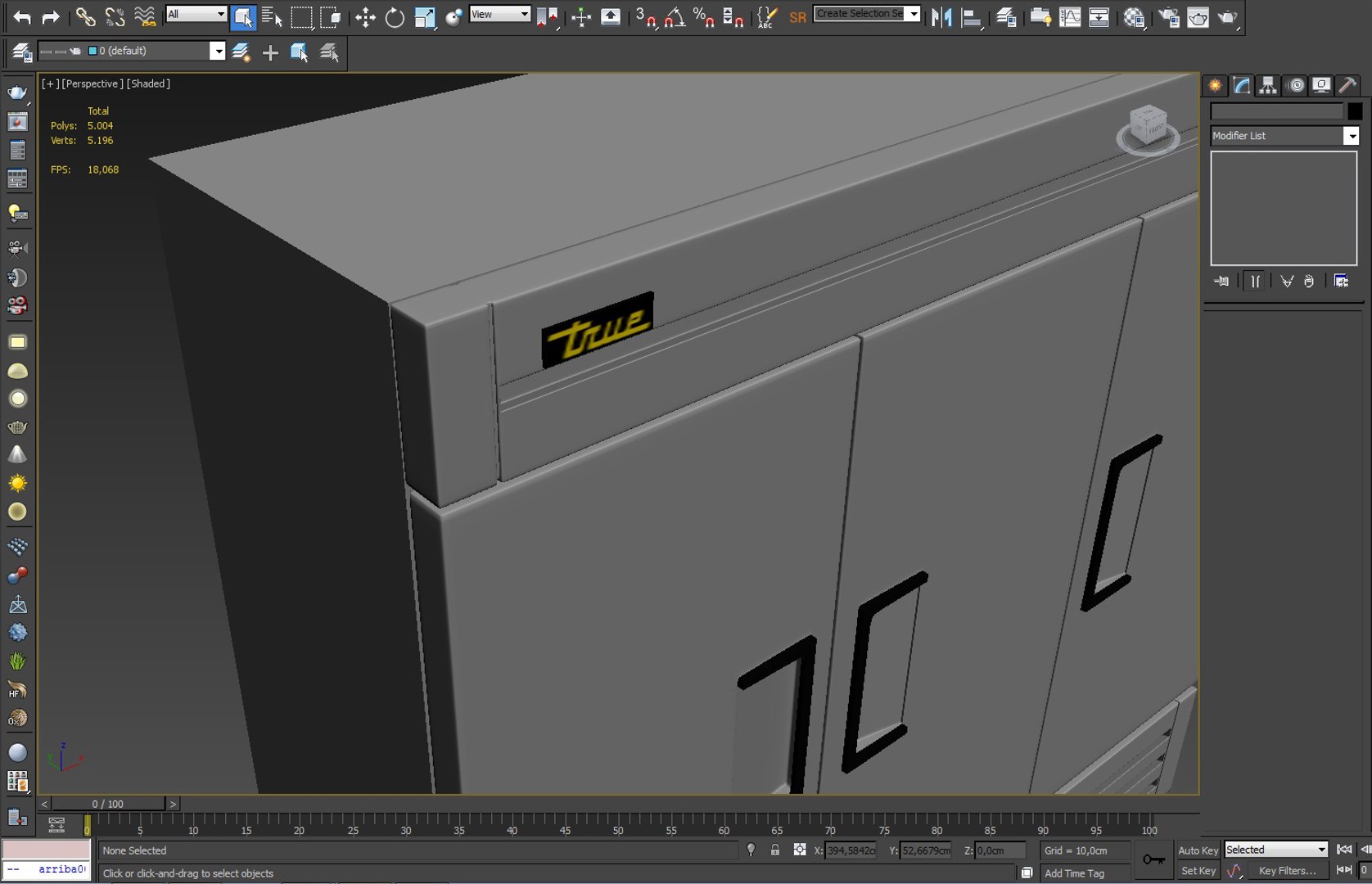The width and height of the screenshot is (1372, 884).
Task: Click the time slider 0 / 100 handle
Action: coord(108,804)
